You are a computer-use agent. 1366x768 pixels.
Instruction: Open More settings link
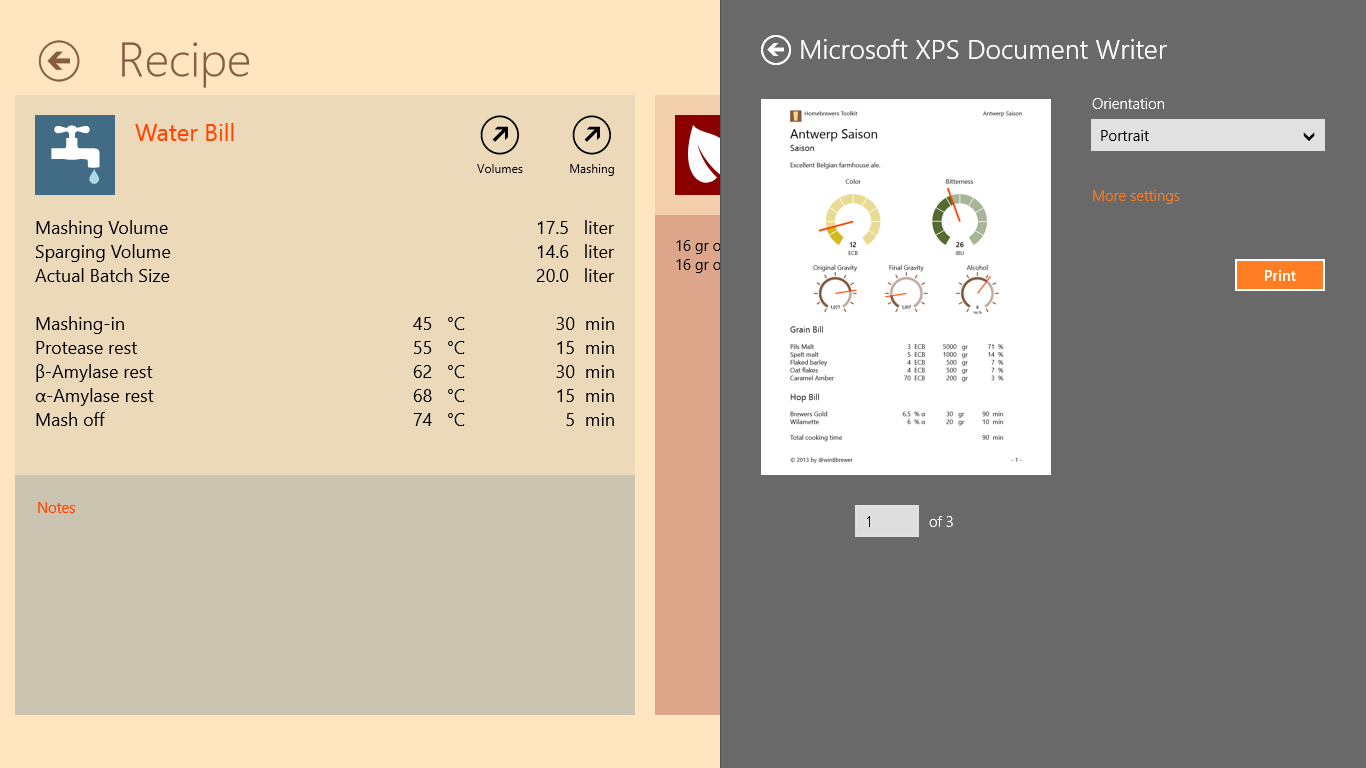[1135, 196]
